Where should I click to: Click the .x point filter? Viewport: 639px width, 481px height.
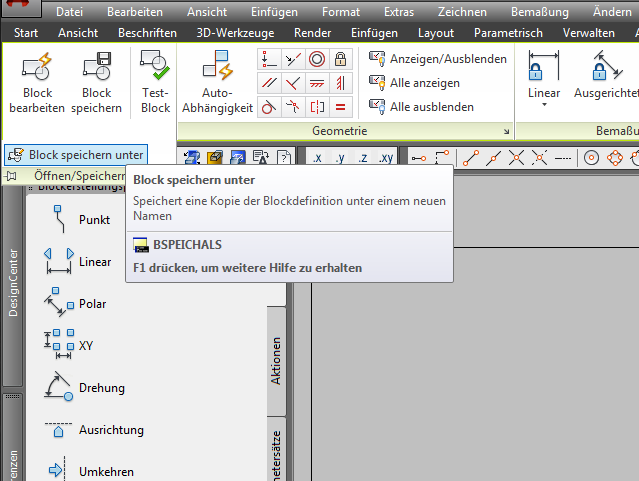317,157
